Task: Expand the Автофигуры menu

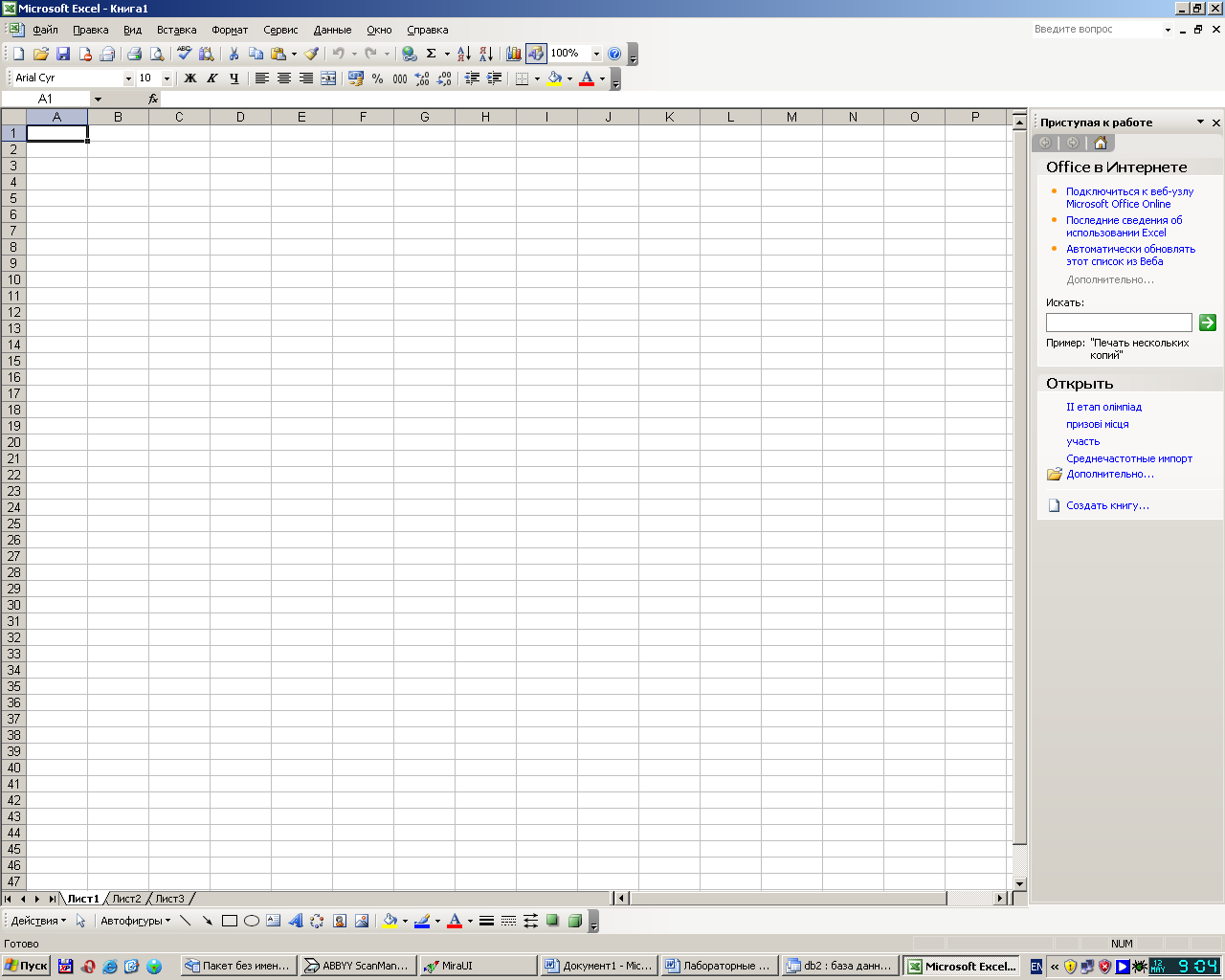Action: point(135,921)
